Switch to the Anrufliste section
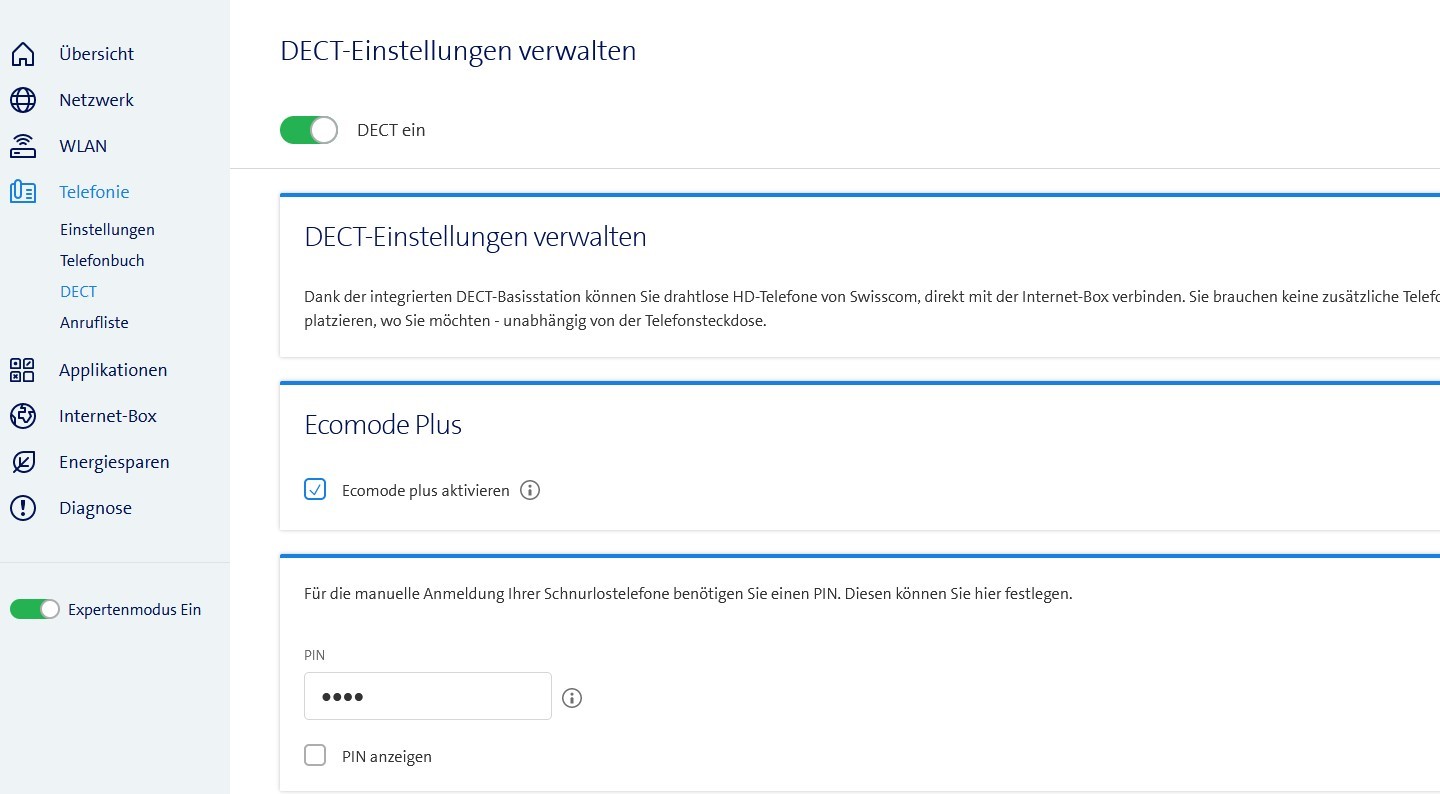The width and height of the screenshot is (1440, 794). point(94,322)
